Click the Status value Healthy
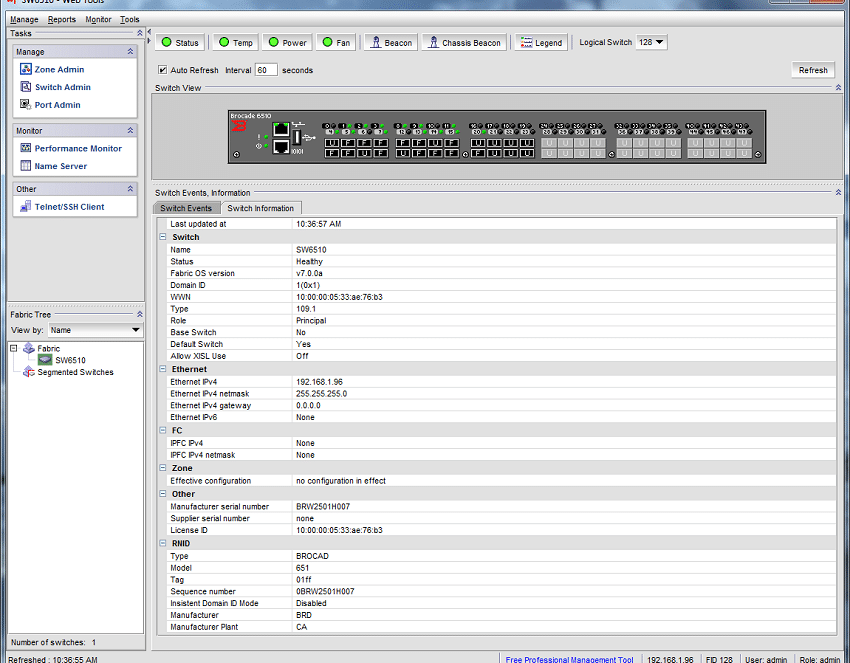The height and width of the screenshot is (663, 850). tap(309, 261)
